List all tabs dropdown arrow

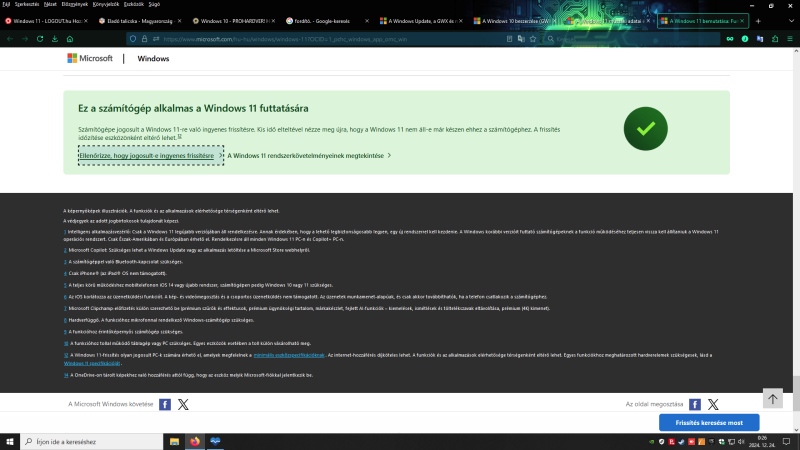pyautogui.click(x=791, y=21)
